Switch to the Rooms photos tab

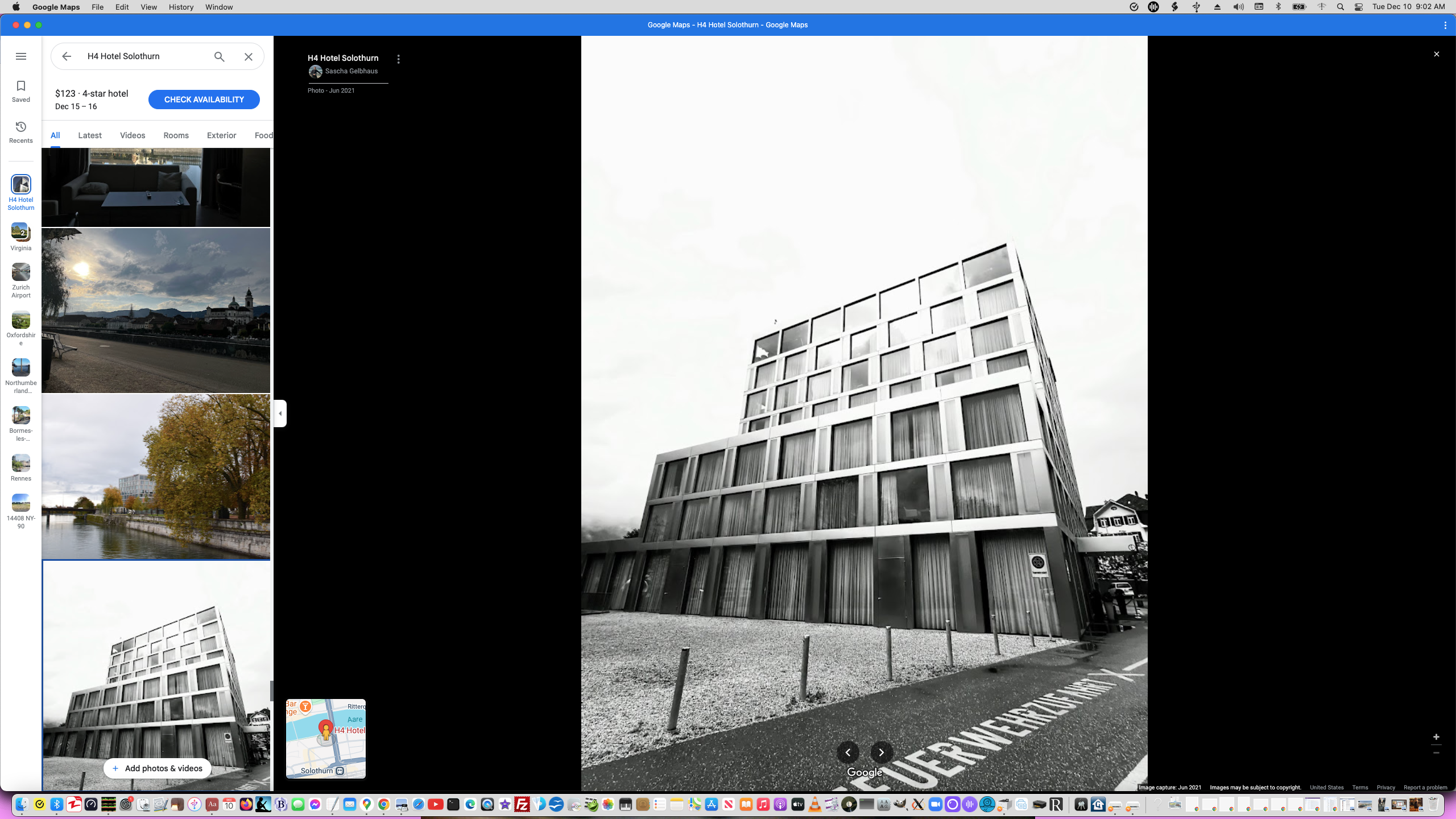click(175, 135)
